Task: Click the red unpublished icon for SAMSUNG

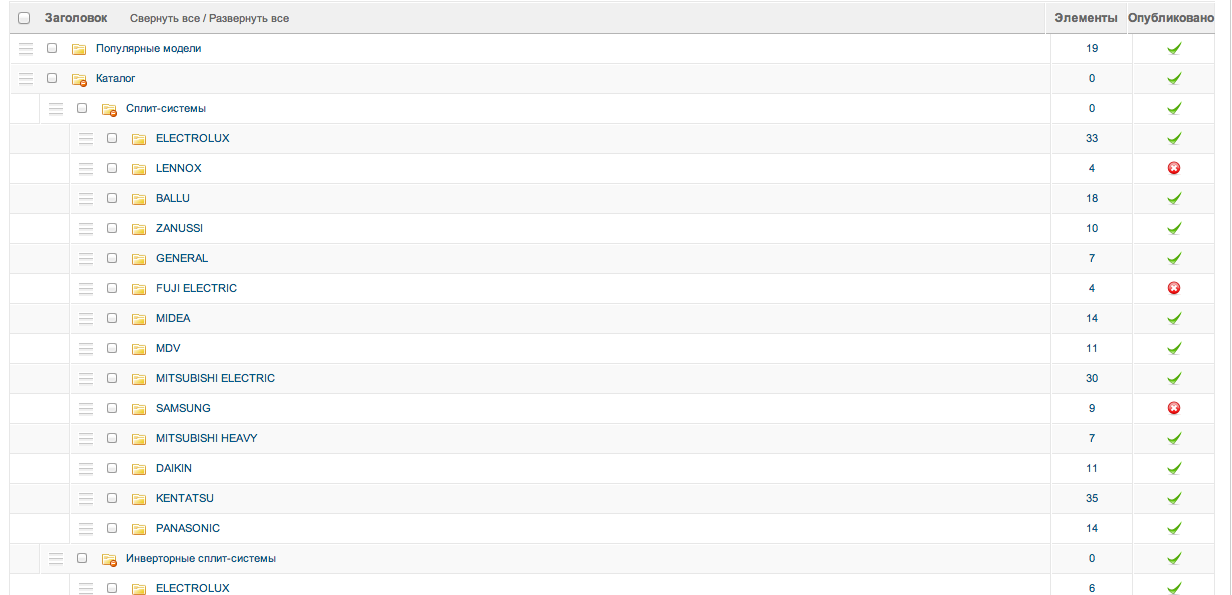Action: 1174,408
